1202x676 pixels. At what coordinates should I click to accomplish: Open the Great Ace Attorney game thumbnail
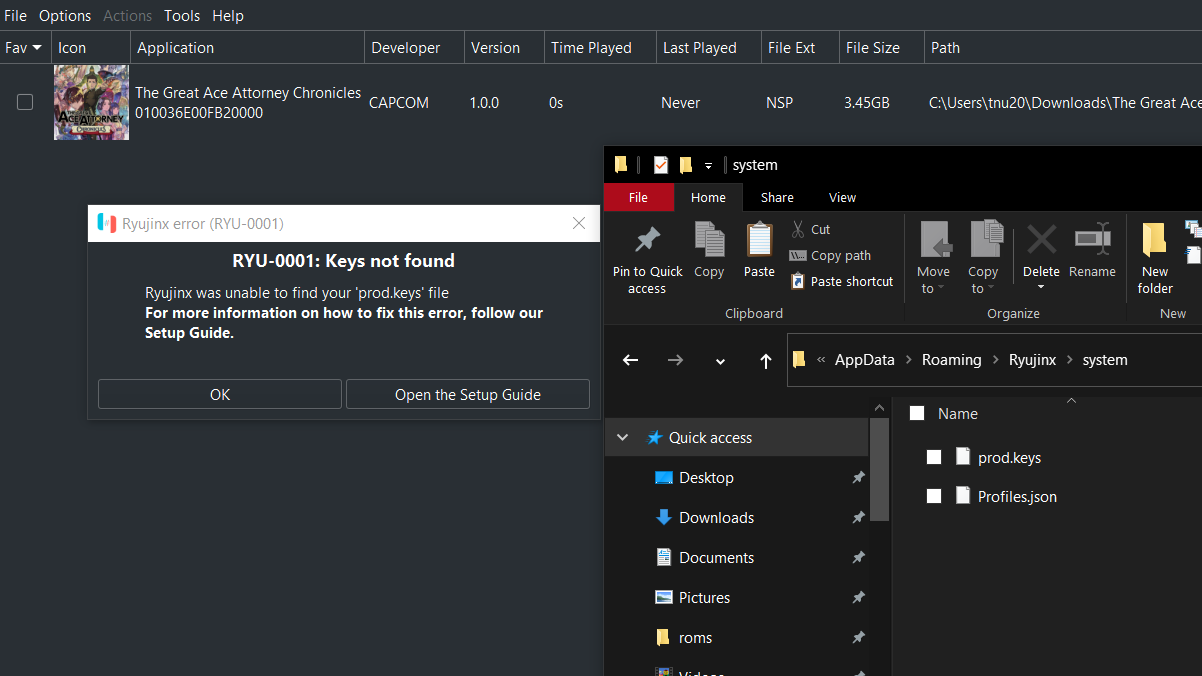point(91,102)
